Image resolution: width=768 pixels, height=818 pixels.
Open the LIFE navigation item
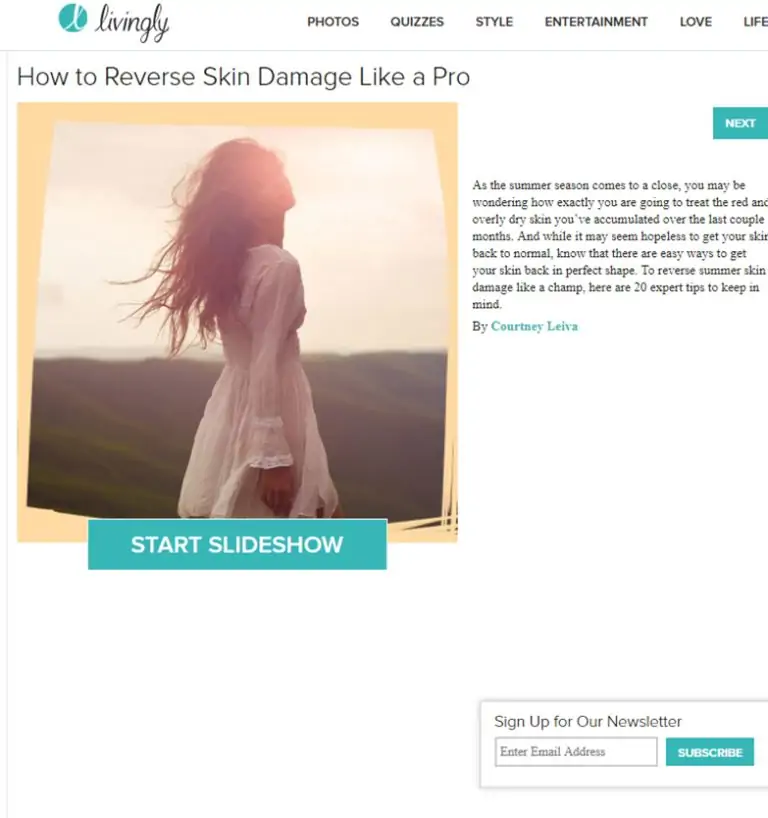click(x=755, y=22)
